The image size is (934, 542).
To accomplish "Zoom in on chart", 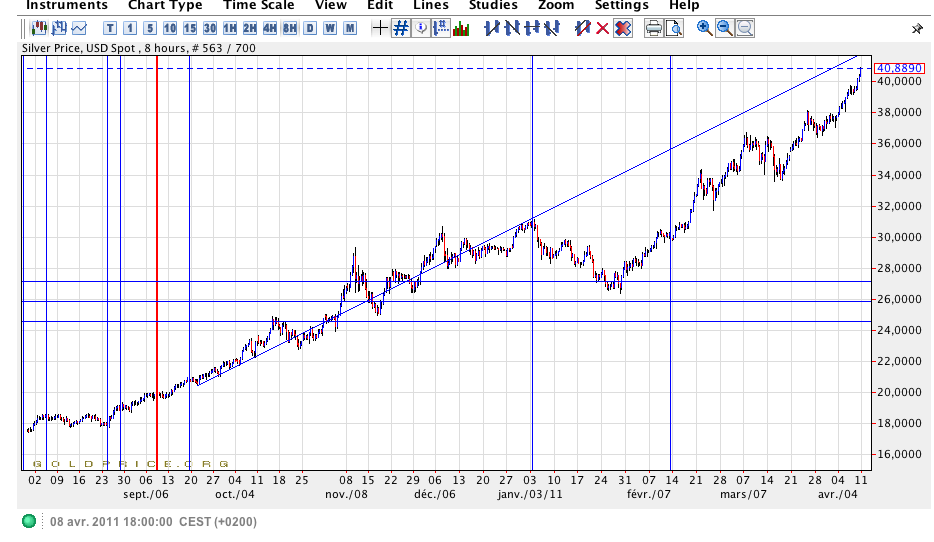I will [x=704, y=28].
